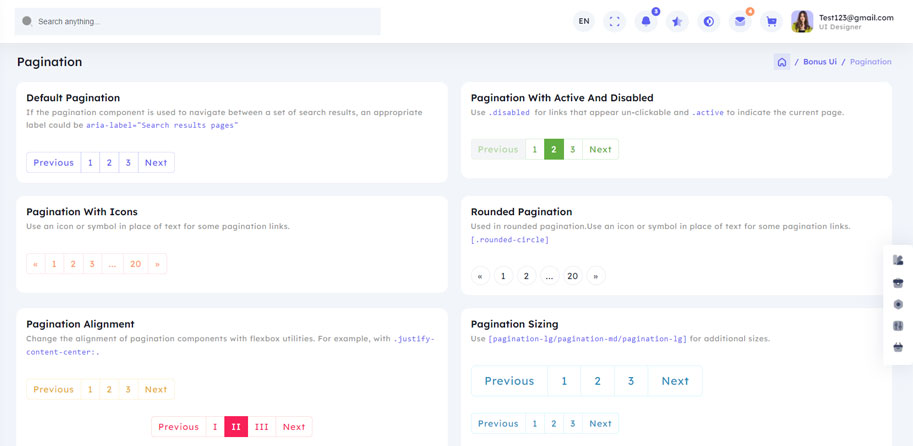This screenshot has height=446, width=913.
Task: Click pink centered Previous button
Action: [179, 427]
